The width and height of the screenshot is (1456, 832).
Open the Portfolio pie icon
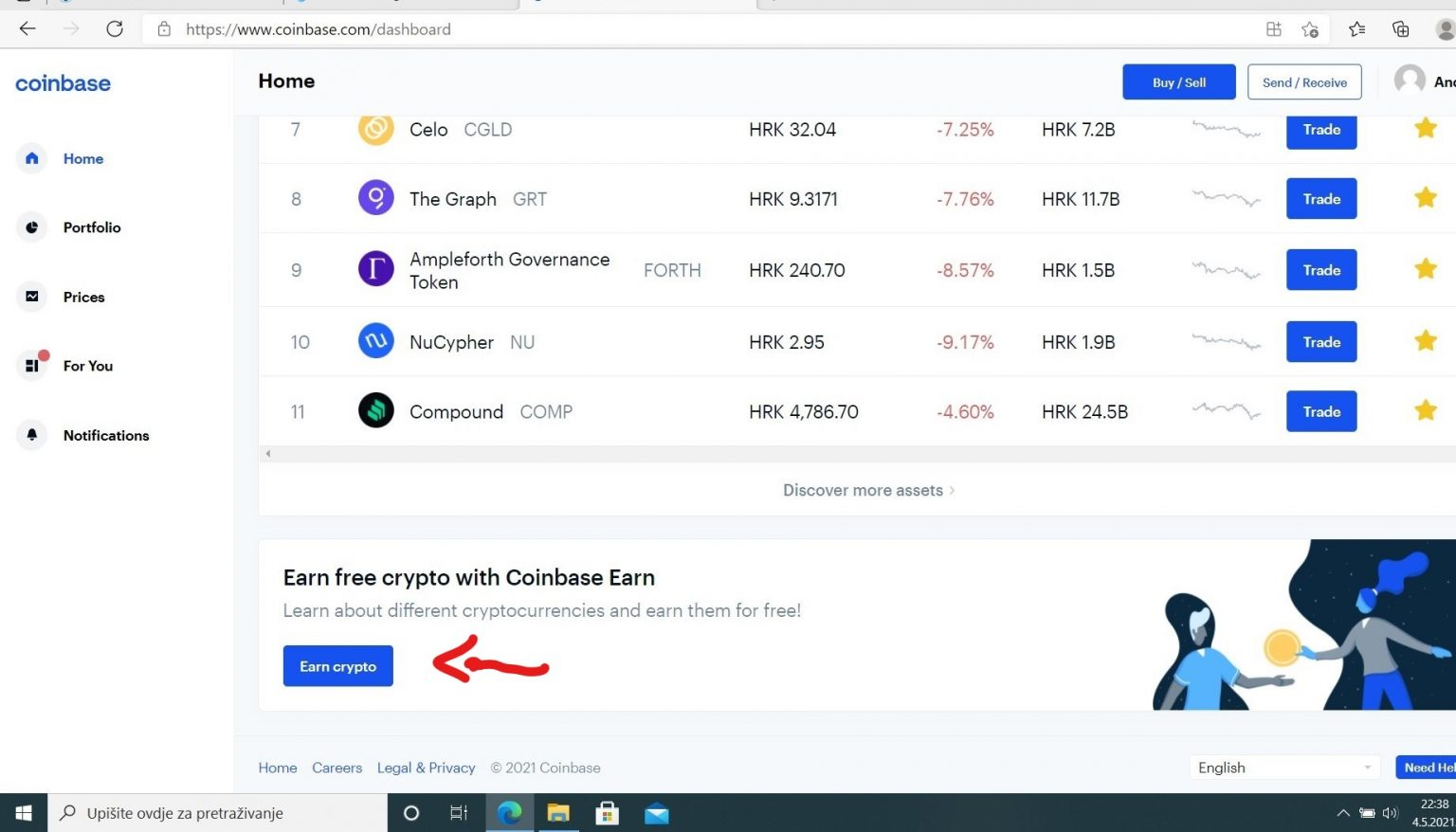[32, 227]
